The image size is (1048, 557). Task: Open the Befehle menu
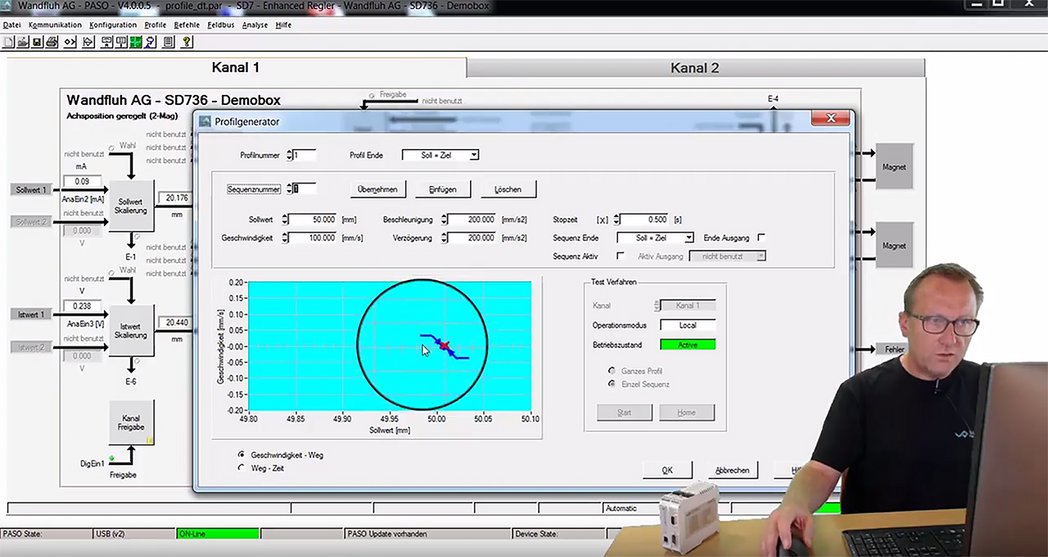click(x=186, y=25)
